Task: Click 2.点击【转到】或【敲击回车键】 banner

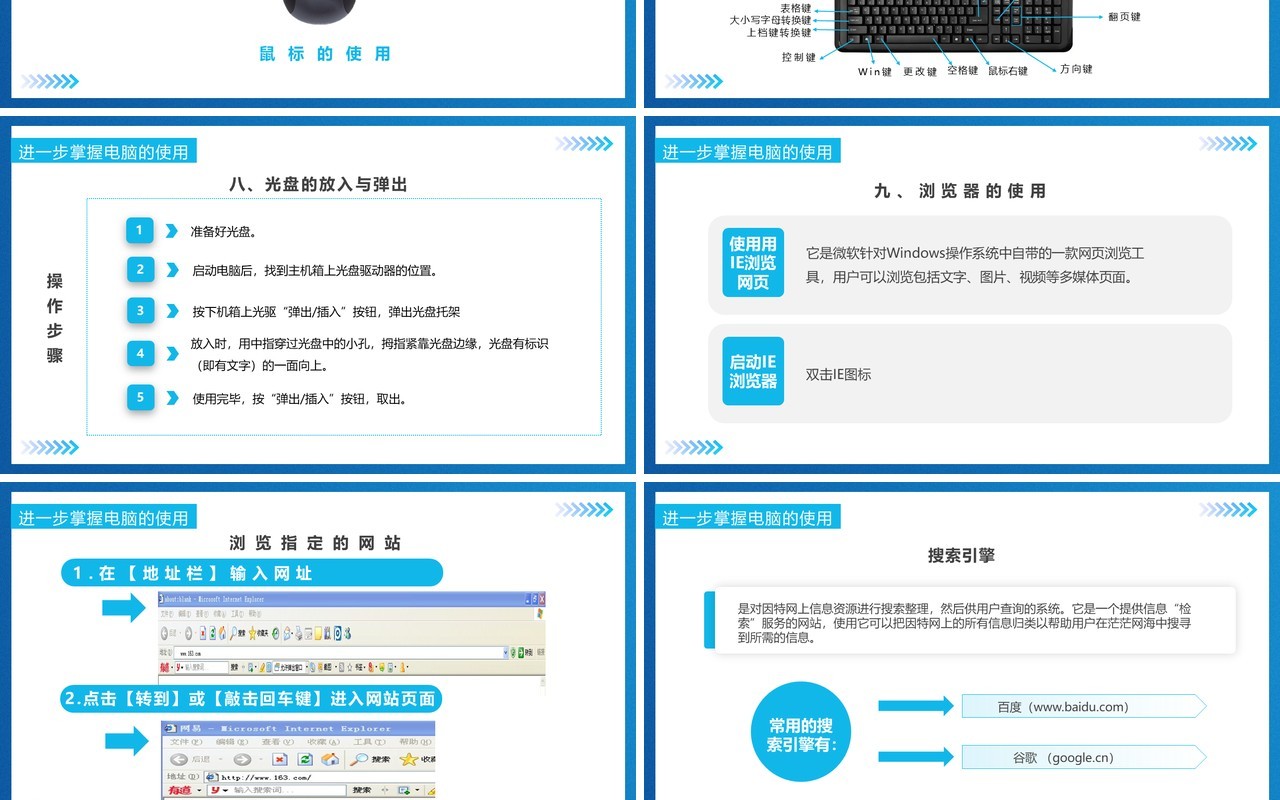Action: tap(251, 699)
